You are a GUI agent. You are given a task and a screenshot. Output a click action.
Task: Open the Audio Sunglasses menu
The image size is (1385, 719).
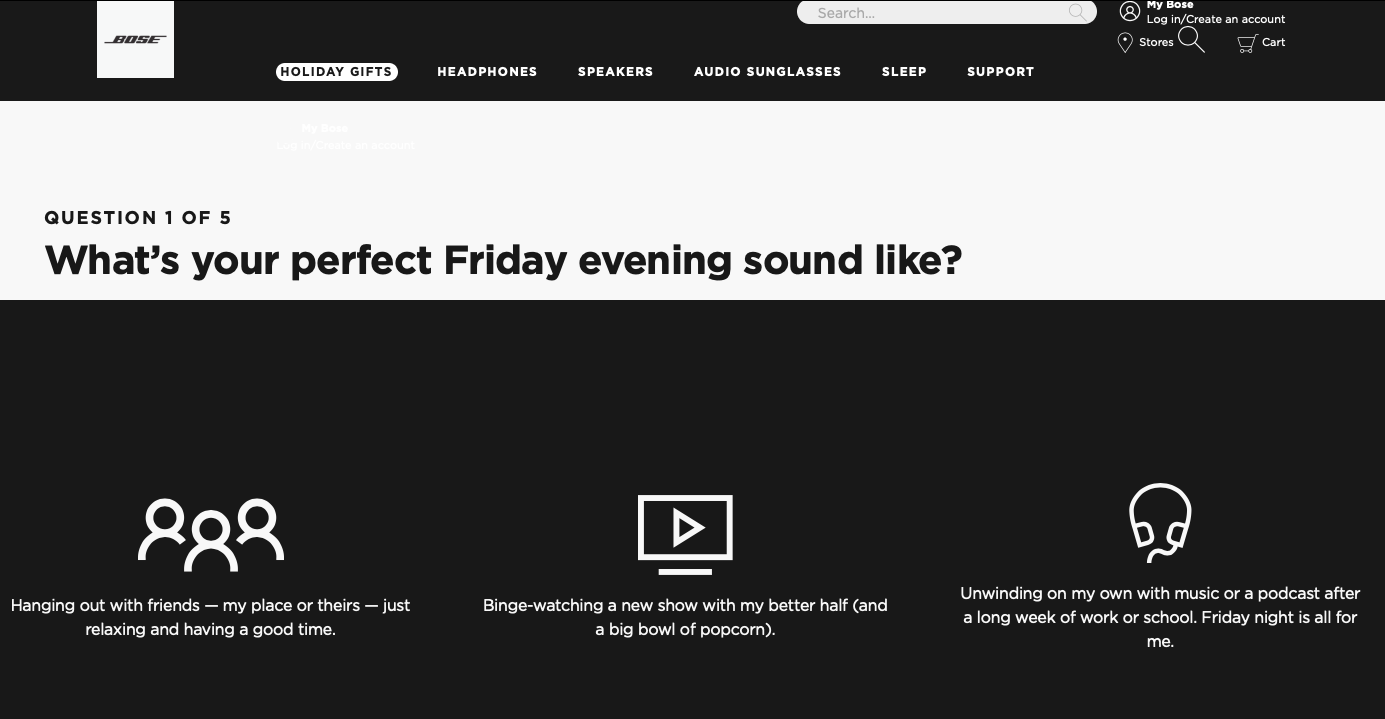(x=768, y=71)
